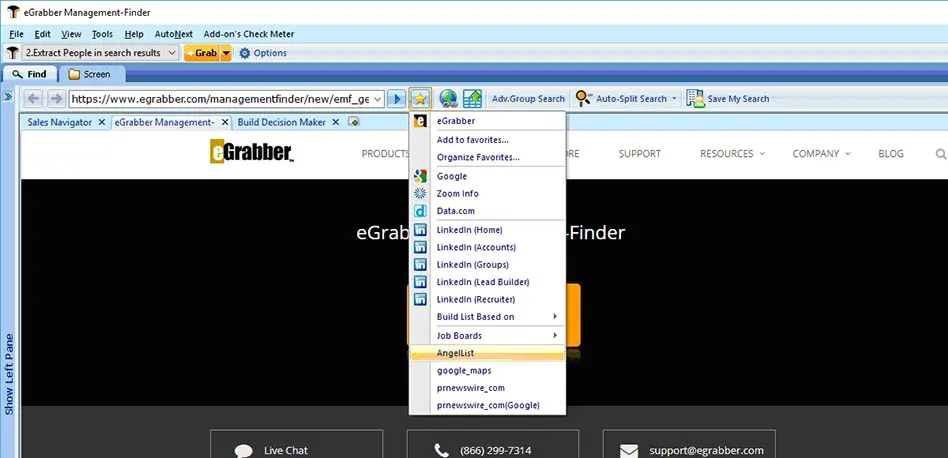Viewport: 948px width, 458px height.
Task: Open the Extract People task dropdown
Action: [172, 53]
